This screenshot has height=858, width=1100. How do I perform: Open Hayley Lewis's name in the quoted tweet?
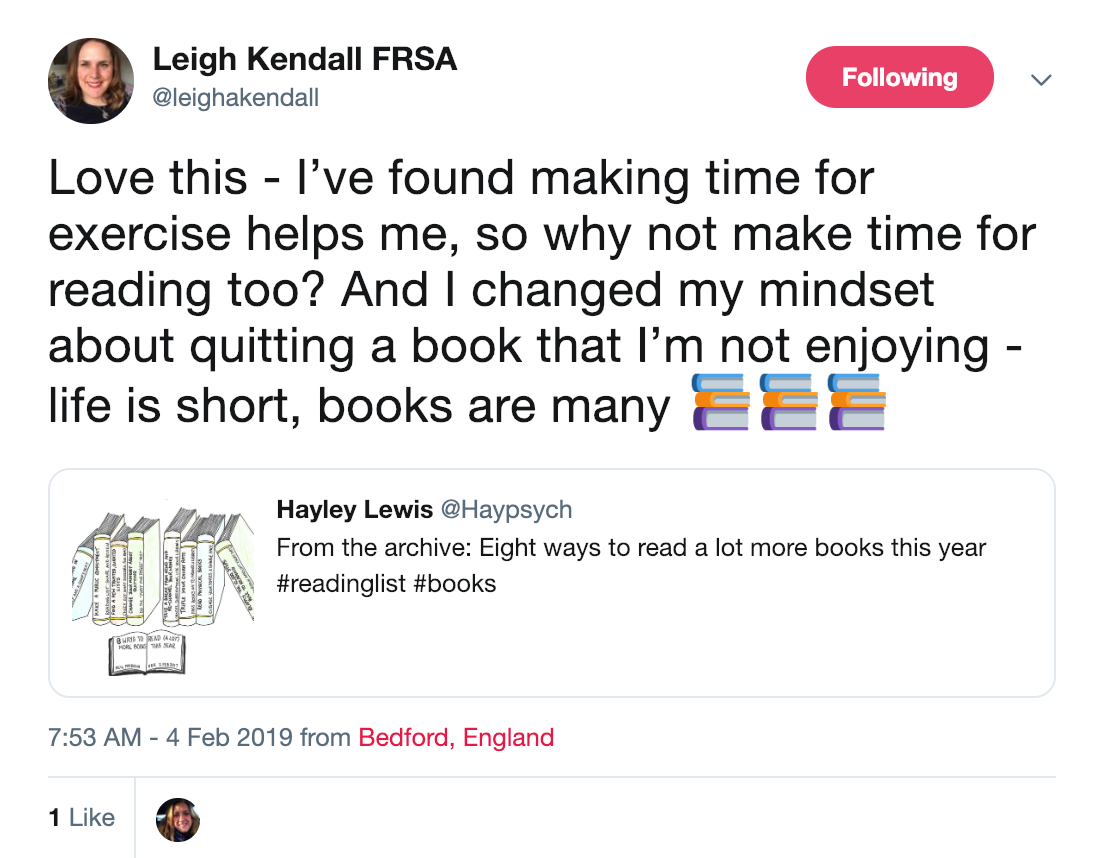(x=354, y=510)
